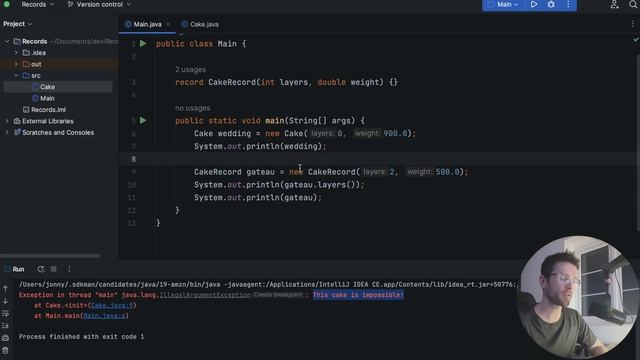Open the Run tool window tab

click(14, 269)
